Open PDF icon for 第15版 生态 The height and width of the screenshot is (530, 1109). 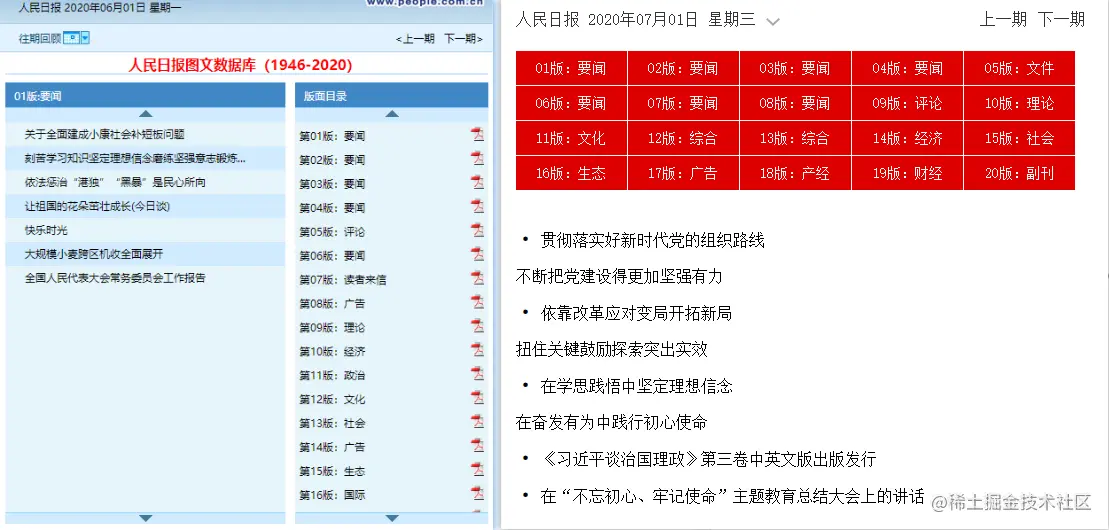pos(478,470)
